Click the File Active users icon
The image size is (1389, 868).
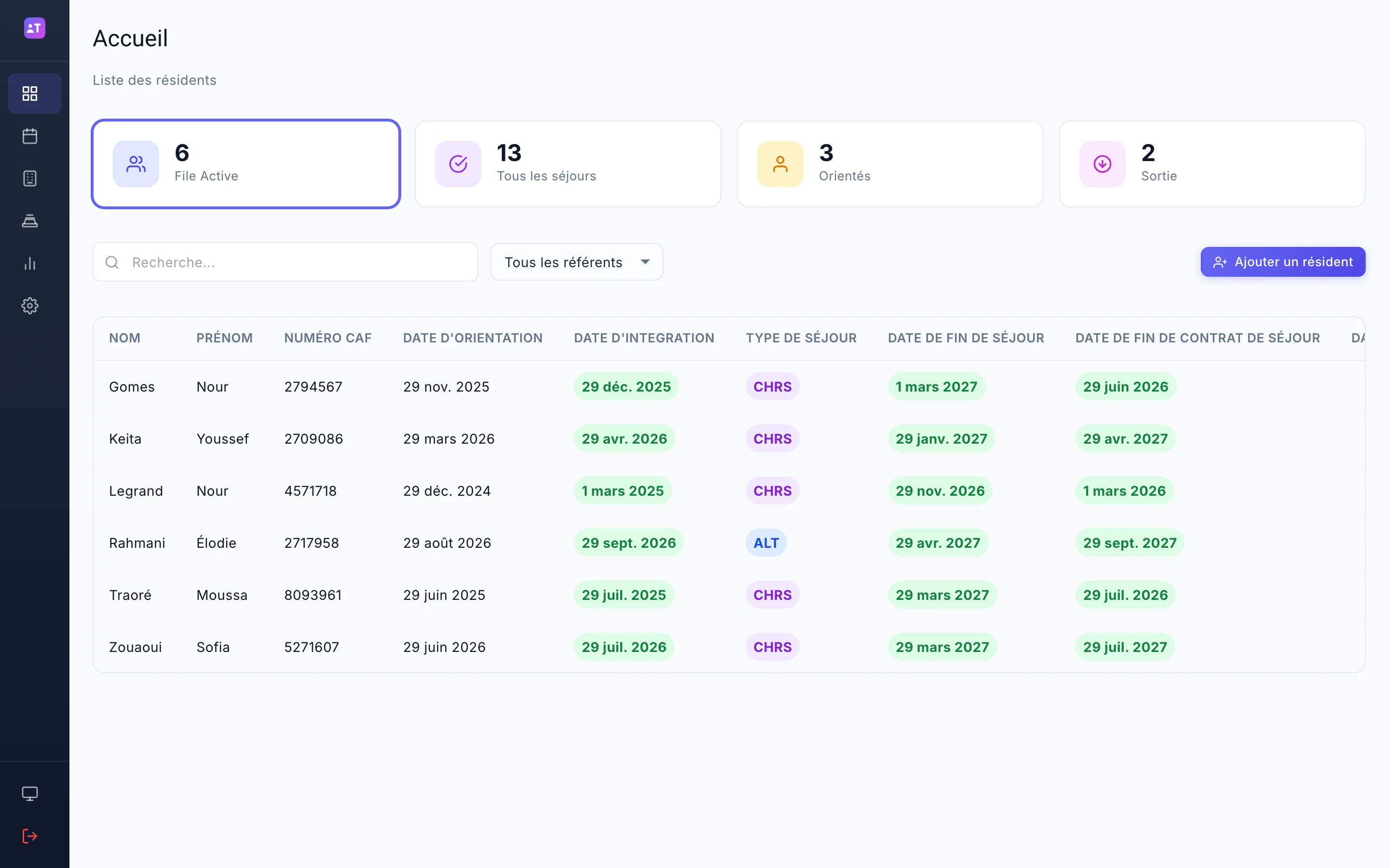136,163
